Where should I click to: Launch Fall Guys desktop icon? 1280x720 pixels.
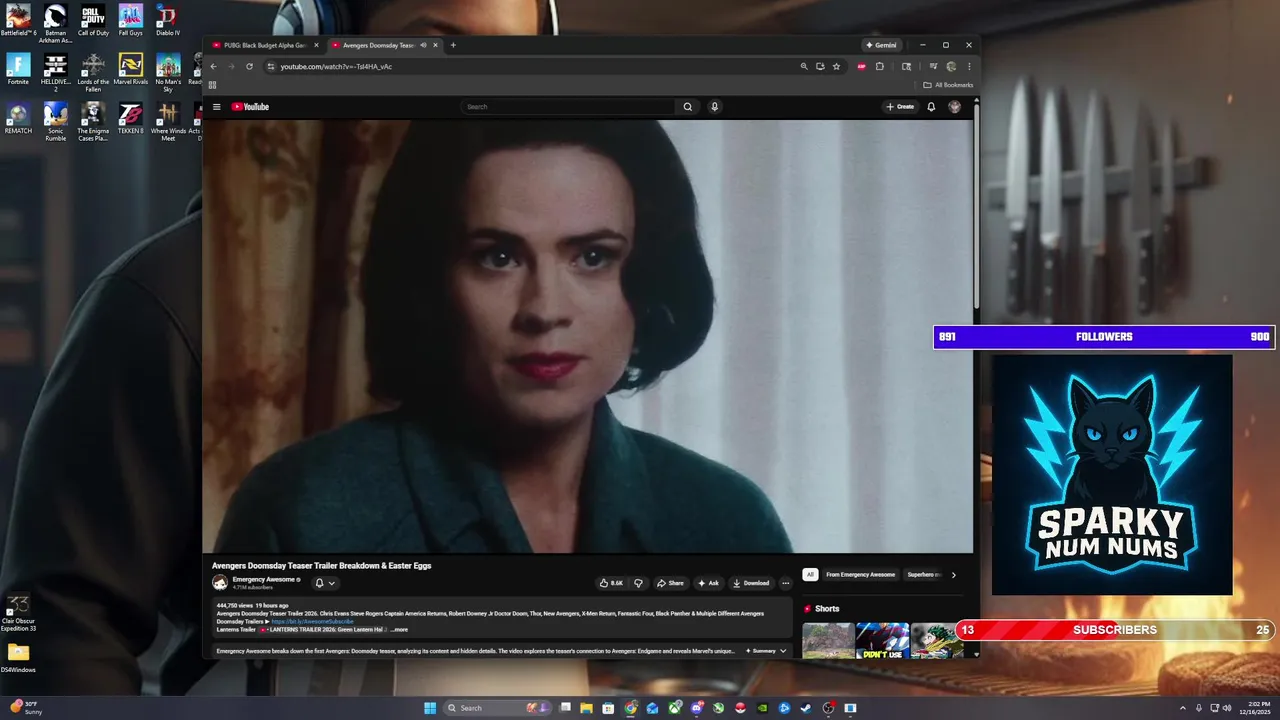(131, 21)
